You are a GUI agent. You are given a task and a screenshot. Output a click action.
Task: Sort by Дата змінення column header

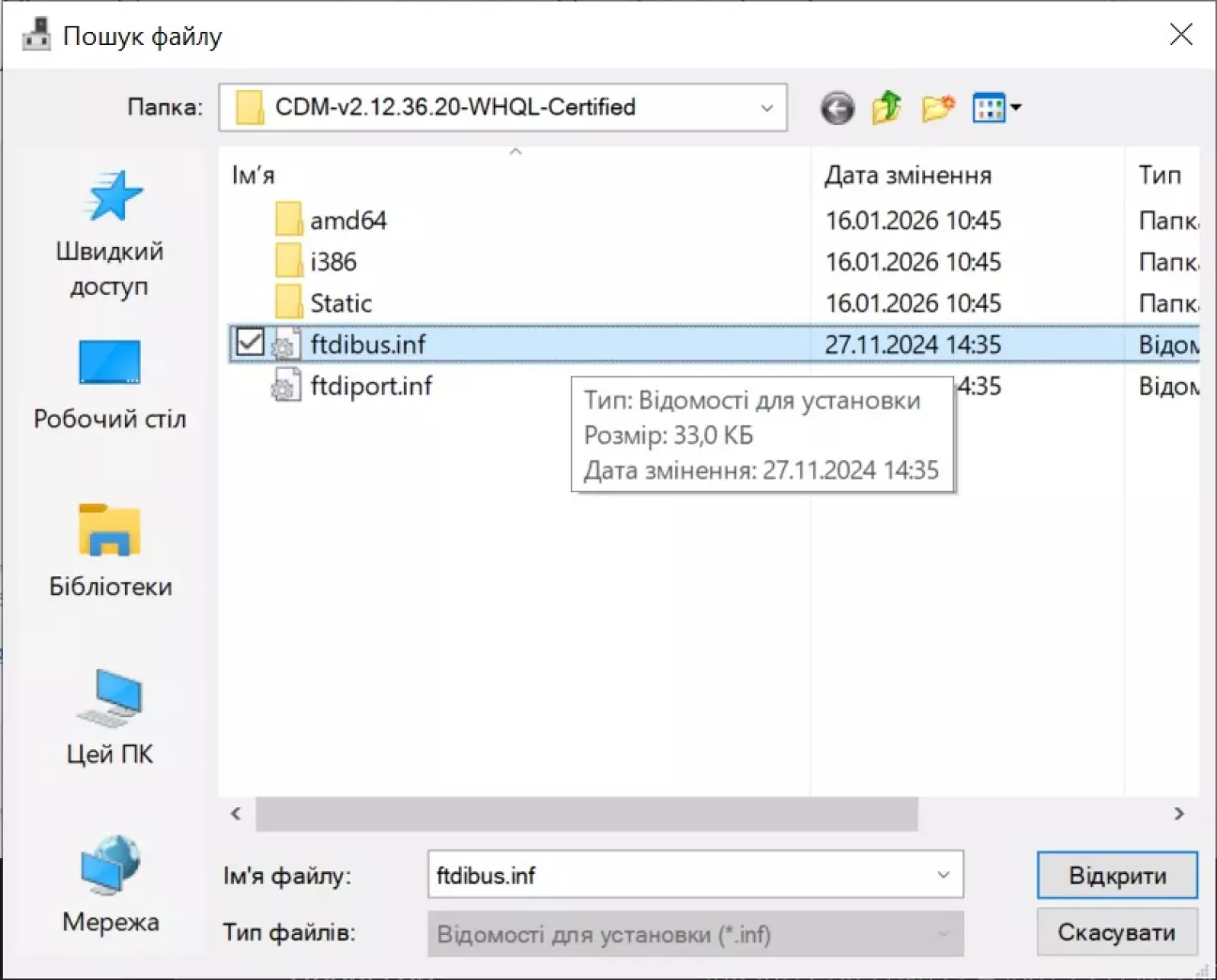907,176
